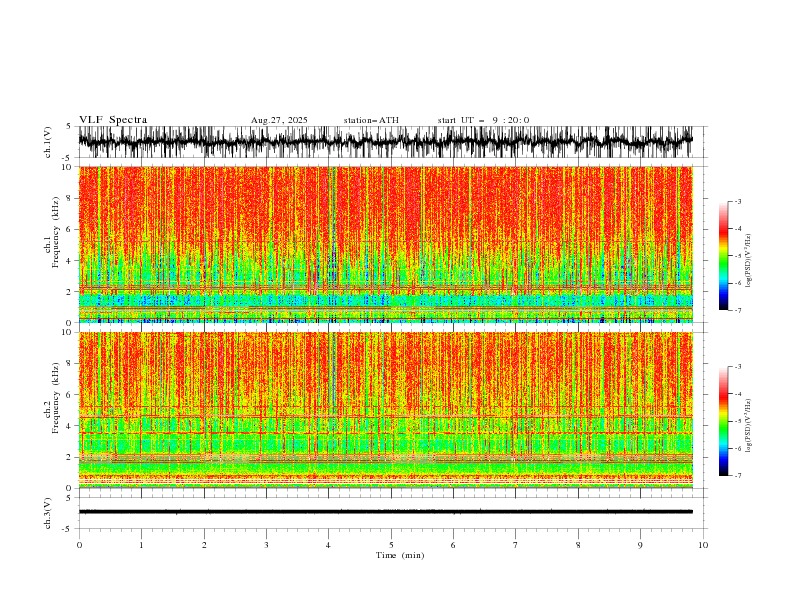Click the log(PSD) label beside ch.1 color bar
This screenshot has width=792, height=612.
[750, 261]
